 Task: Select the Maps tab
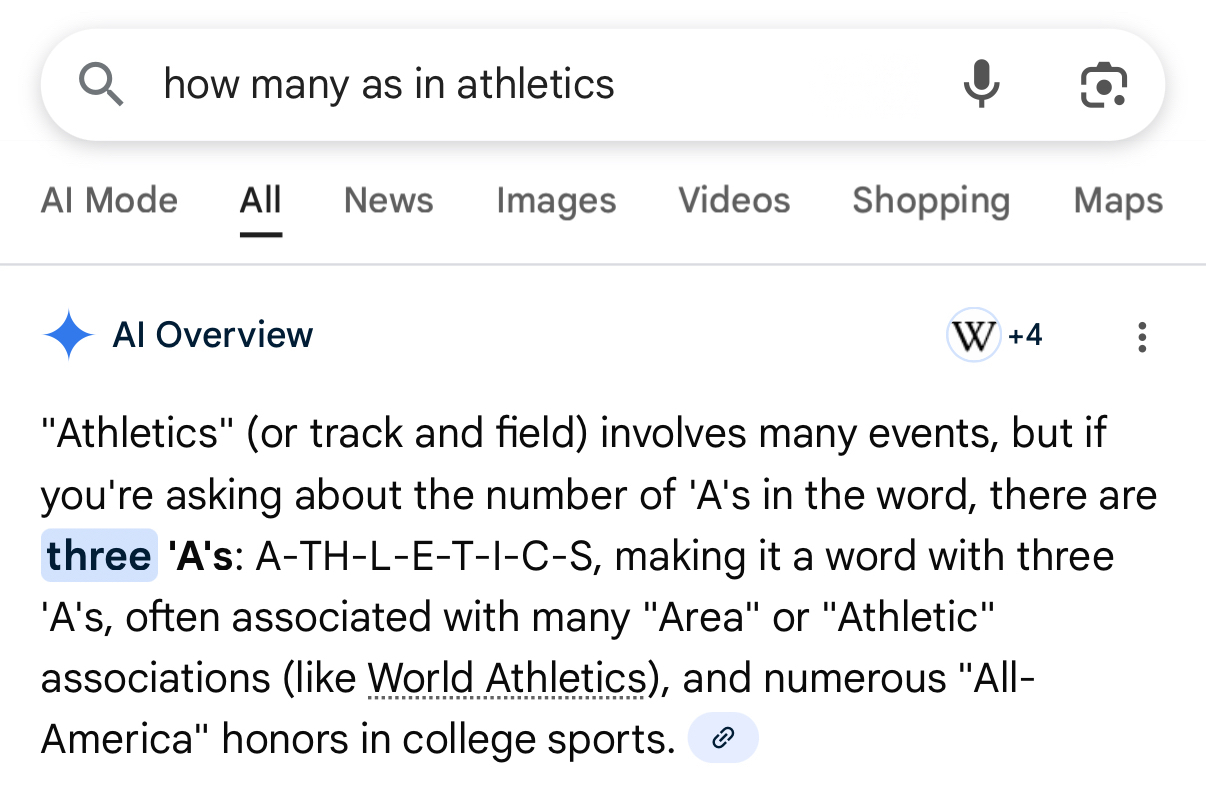pos(1118,200)
